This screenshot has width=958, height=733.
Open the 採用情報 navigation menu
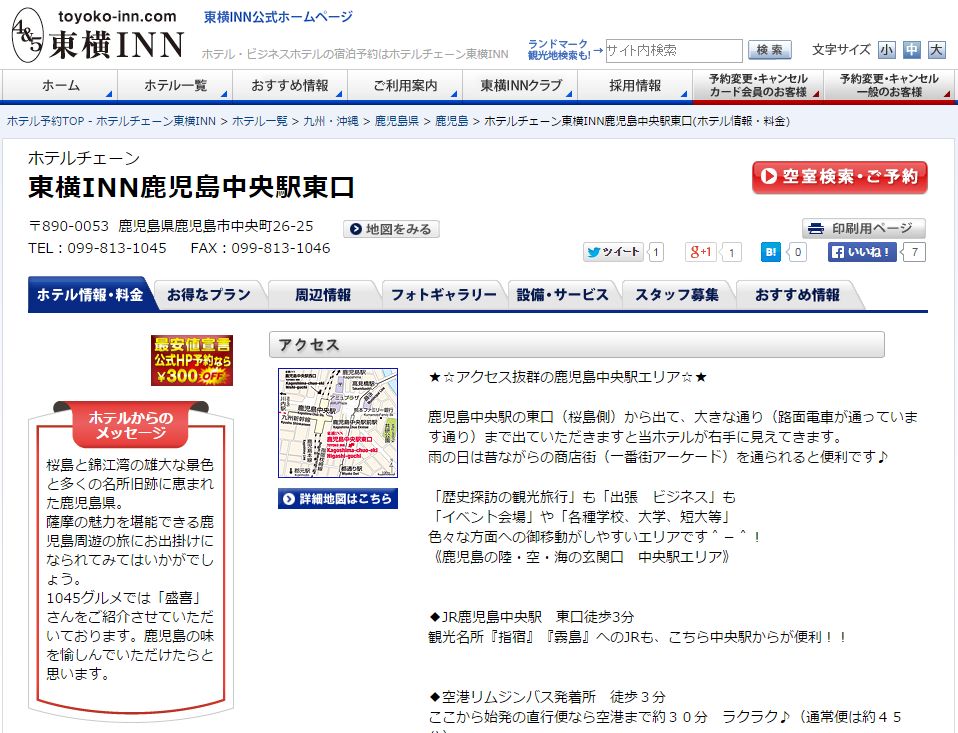tap(635, 86)
